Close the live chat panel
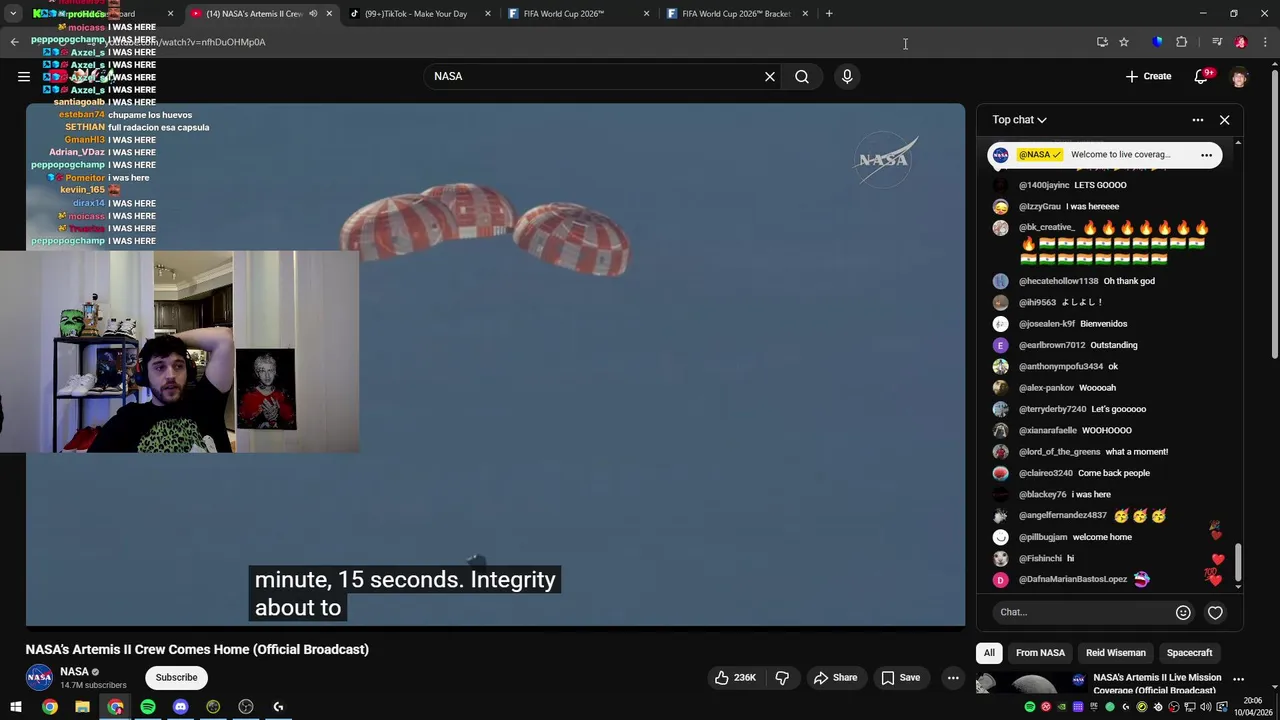This screenshot has height=720, width=1280. coord(1224,120)
